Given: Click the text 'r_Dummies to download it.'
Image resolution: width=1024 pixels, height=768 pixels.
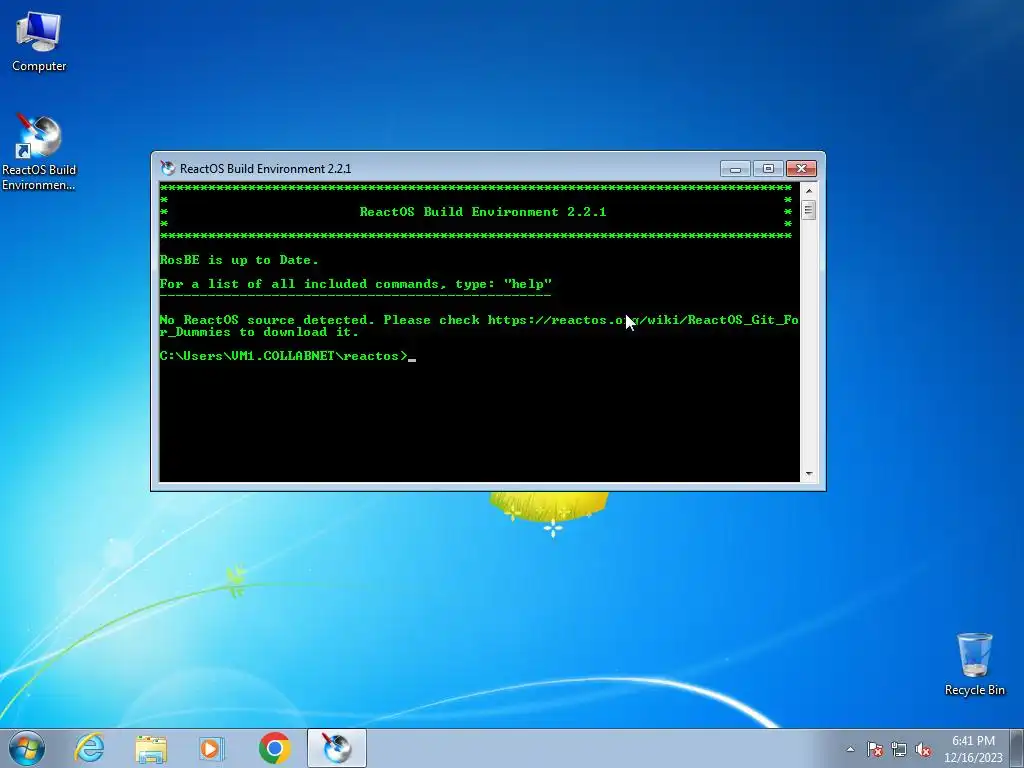Looking at the screenshot, I should 259,332.
